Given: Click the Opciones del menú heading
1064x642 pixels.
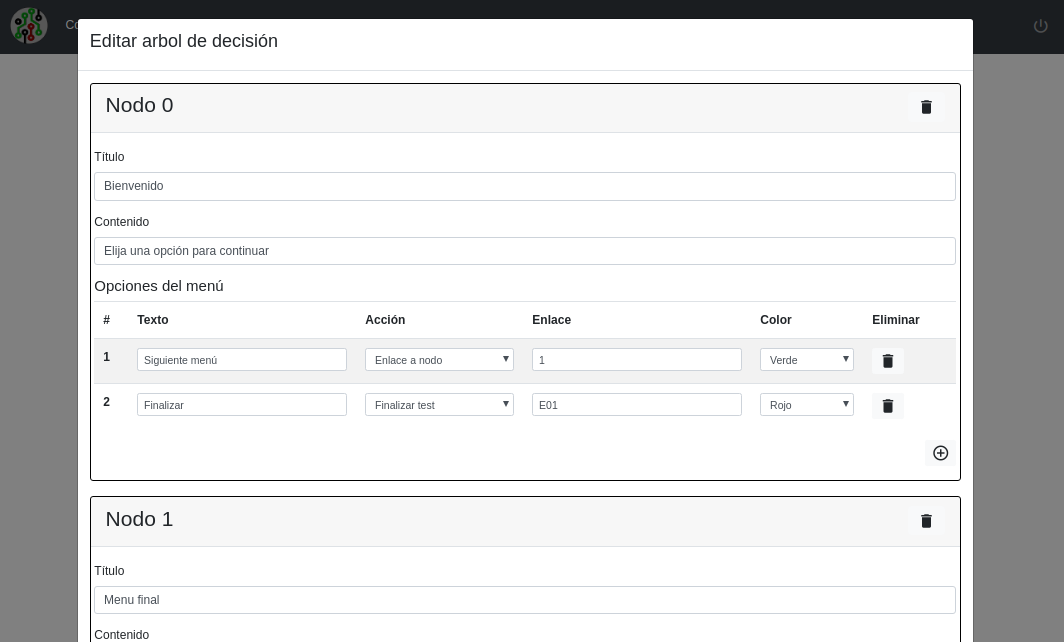Looking at the screenshot, I should [x=159, y=286].
